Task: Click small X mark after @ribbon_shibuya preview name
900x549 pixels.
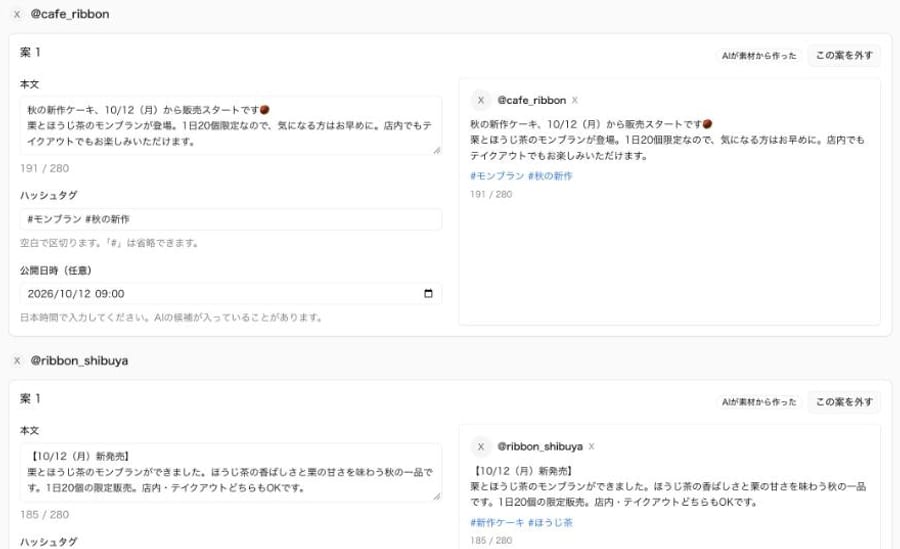Action: click(x=591, y=446)
